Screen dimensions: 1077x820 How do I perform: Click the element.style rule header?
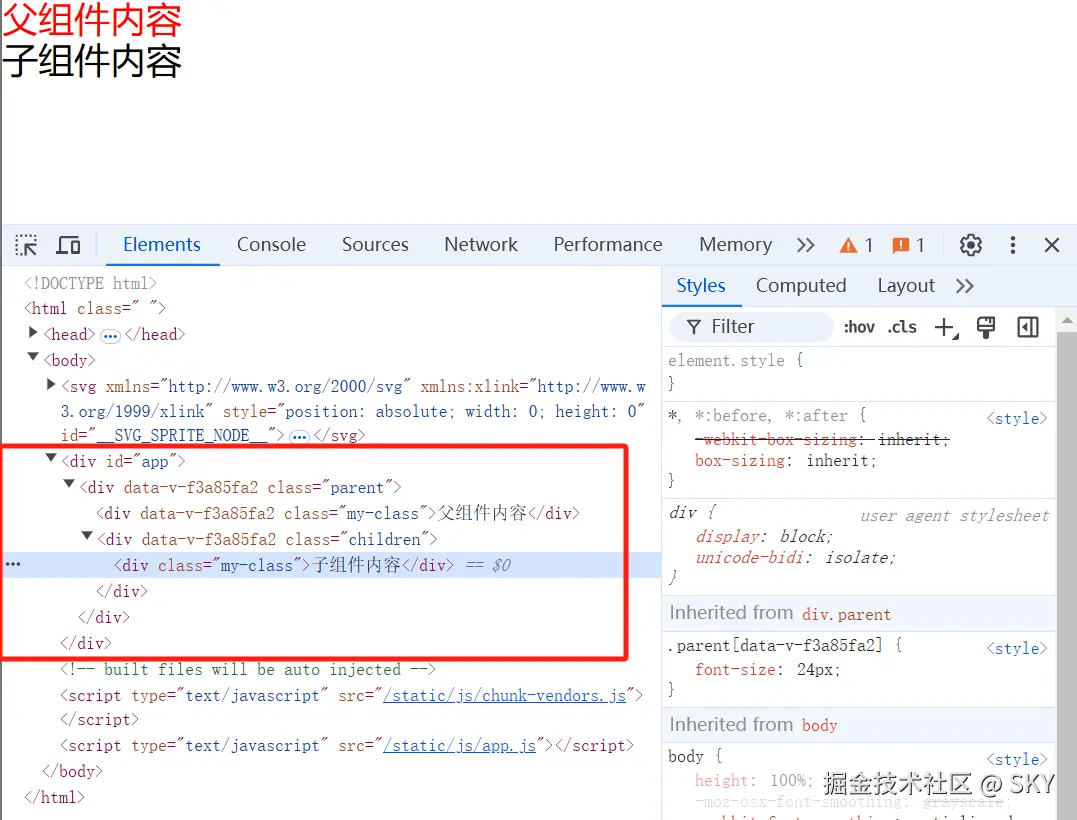point(736,361)
